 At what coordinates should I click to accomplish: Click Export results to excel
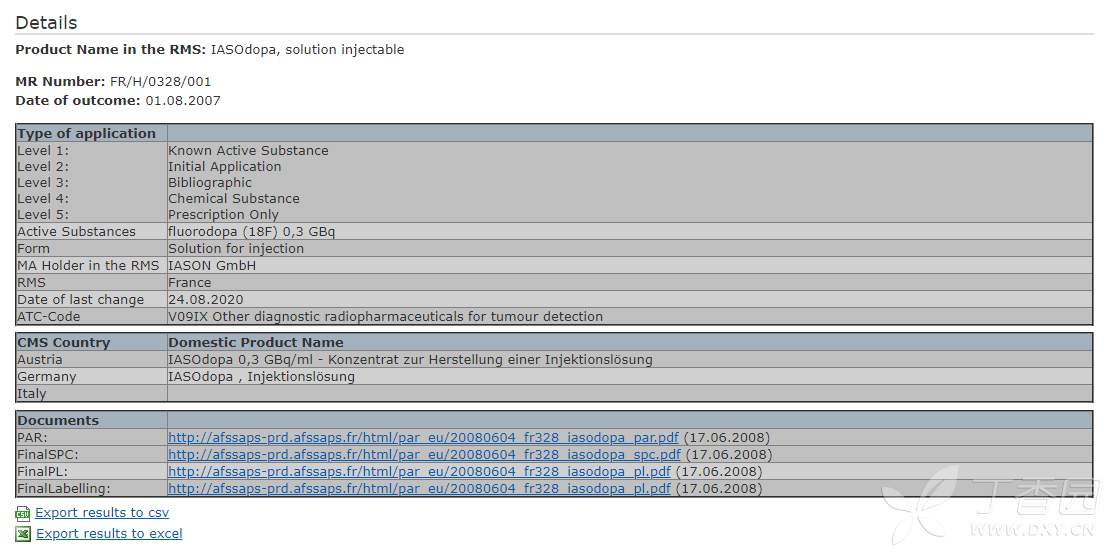coord(109,534)
